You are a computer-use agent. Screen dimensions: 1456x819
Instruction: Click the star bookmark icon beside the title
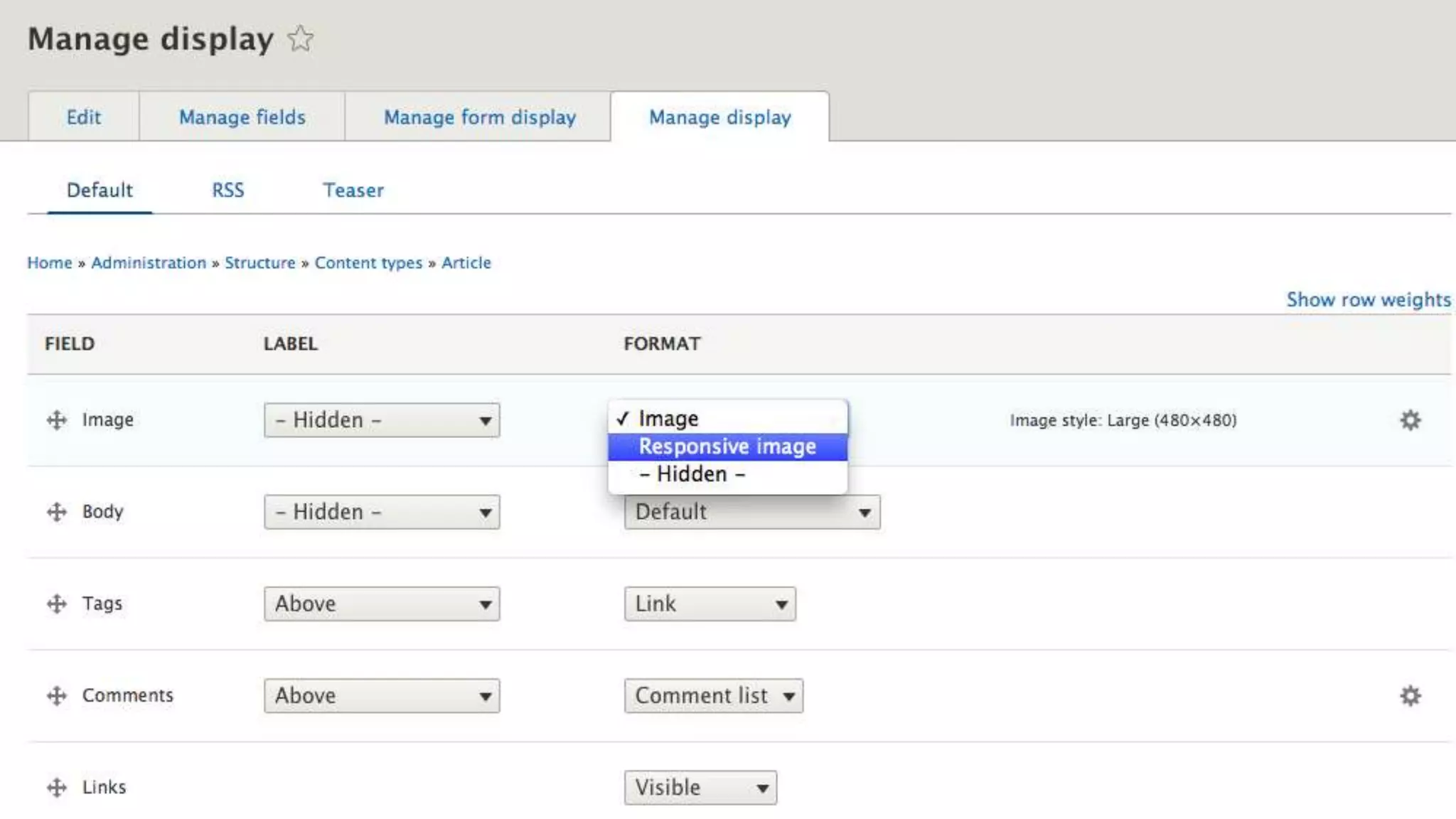(x=301, y=38)
